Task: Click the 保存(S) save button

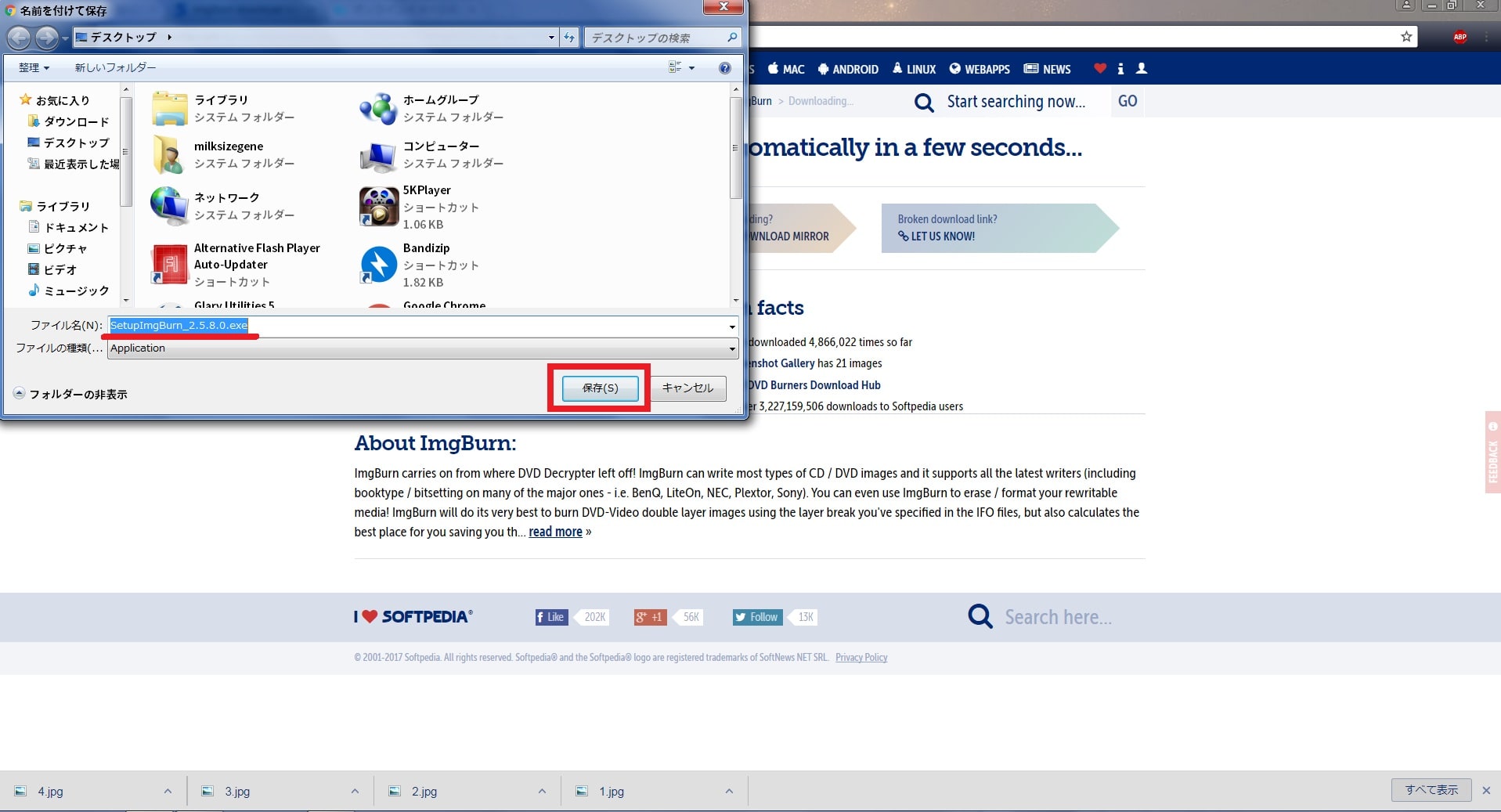Action: point(600,388)
